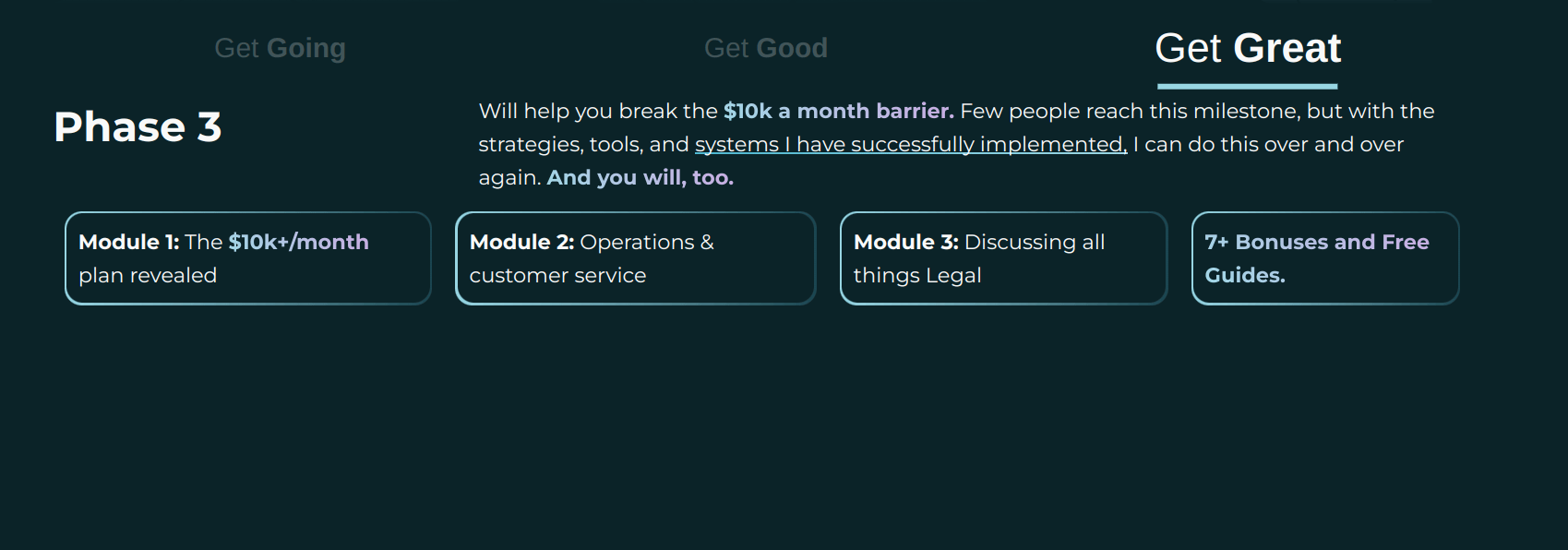Click the Phase 3 heading
The height and width of the screenshot is (550, 1568).
pyautogui.click(x=138, y=126)
